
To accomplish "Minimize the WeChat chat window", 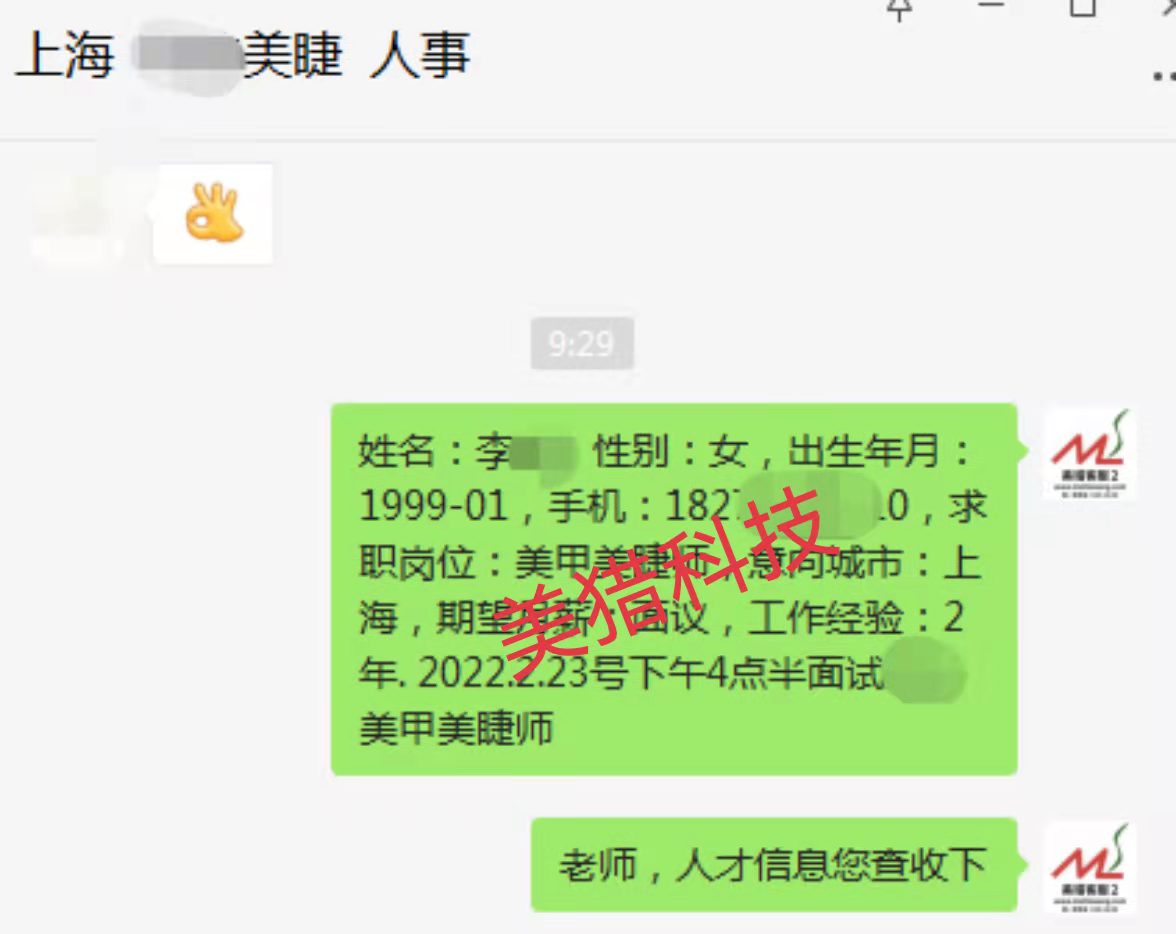I will pos(991,5).
